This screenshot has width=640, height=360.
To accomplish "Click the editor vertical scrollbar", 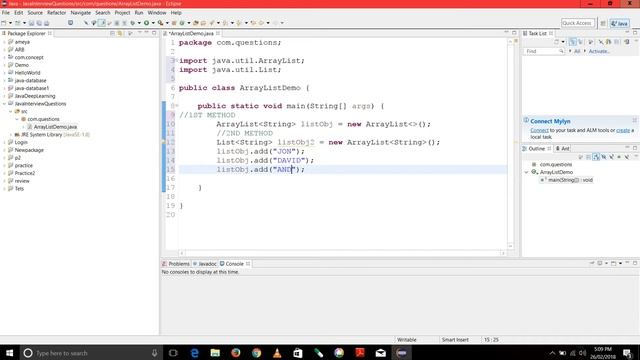I will pyautogui.click(x=510, y=143).
